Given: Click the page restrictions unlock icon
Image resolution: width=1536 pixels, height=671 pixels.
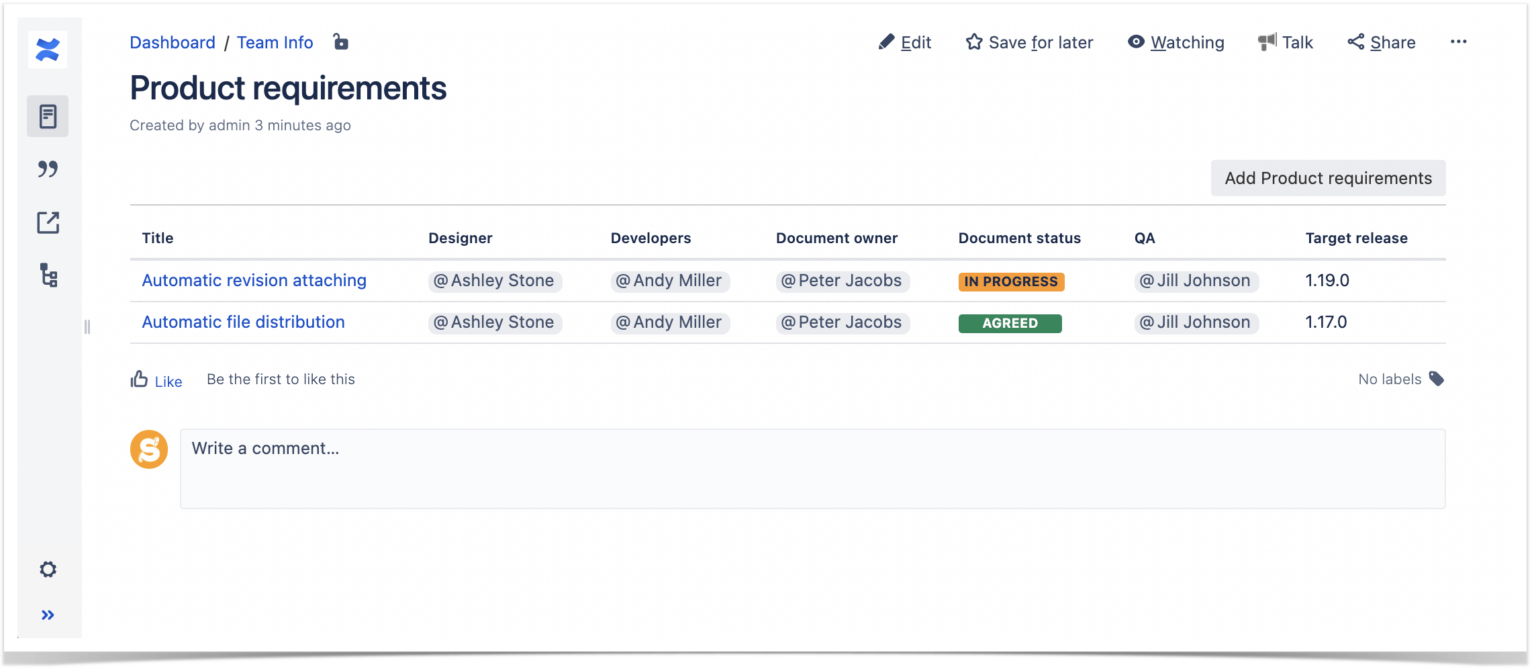Looking at the screenshot, I should point(341,42).
